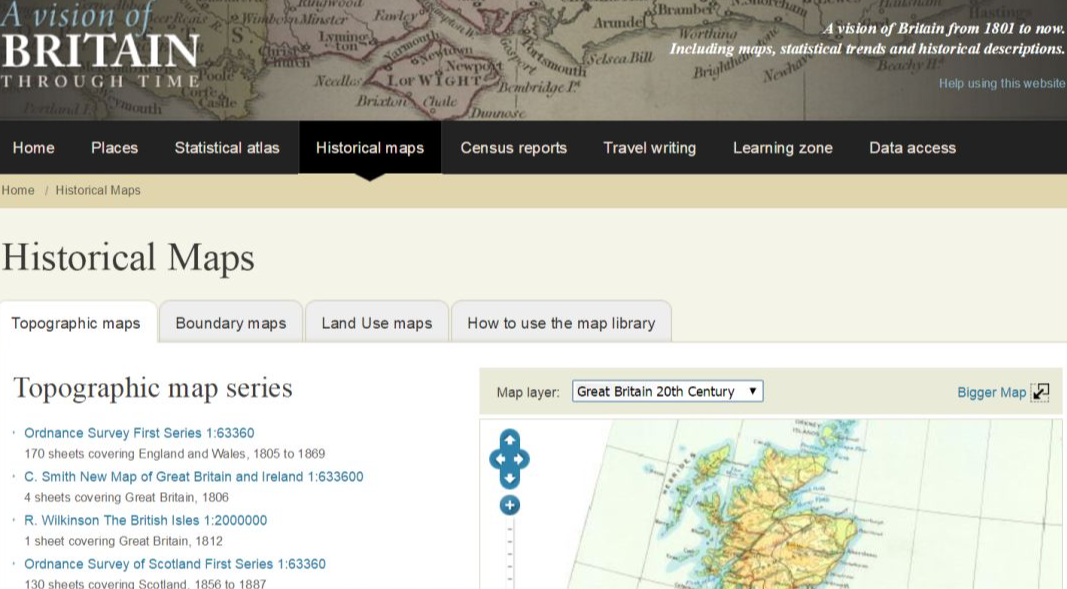
Task: Click text '170 sheets covering England and Wales'
Action: point(175,454)
